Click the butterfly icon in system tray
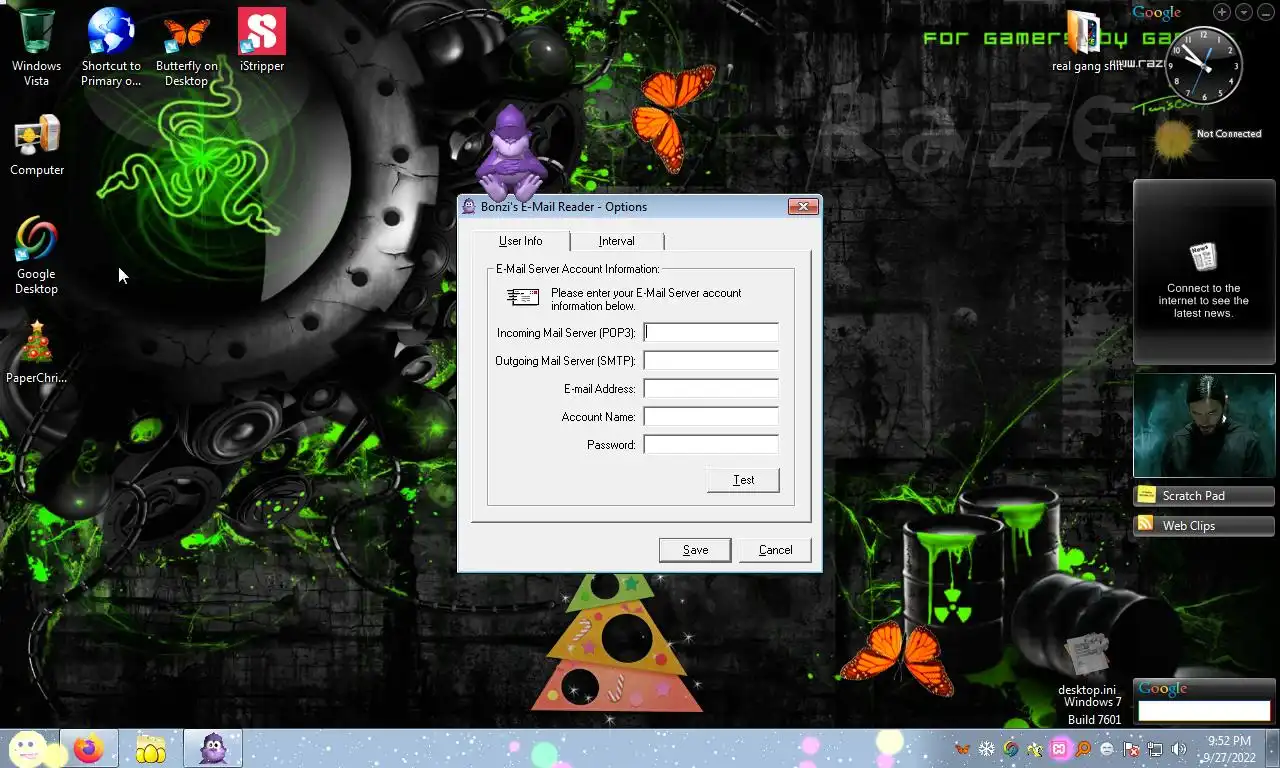1280x768 pixels. pos(962,749)
